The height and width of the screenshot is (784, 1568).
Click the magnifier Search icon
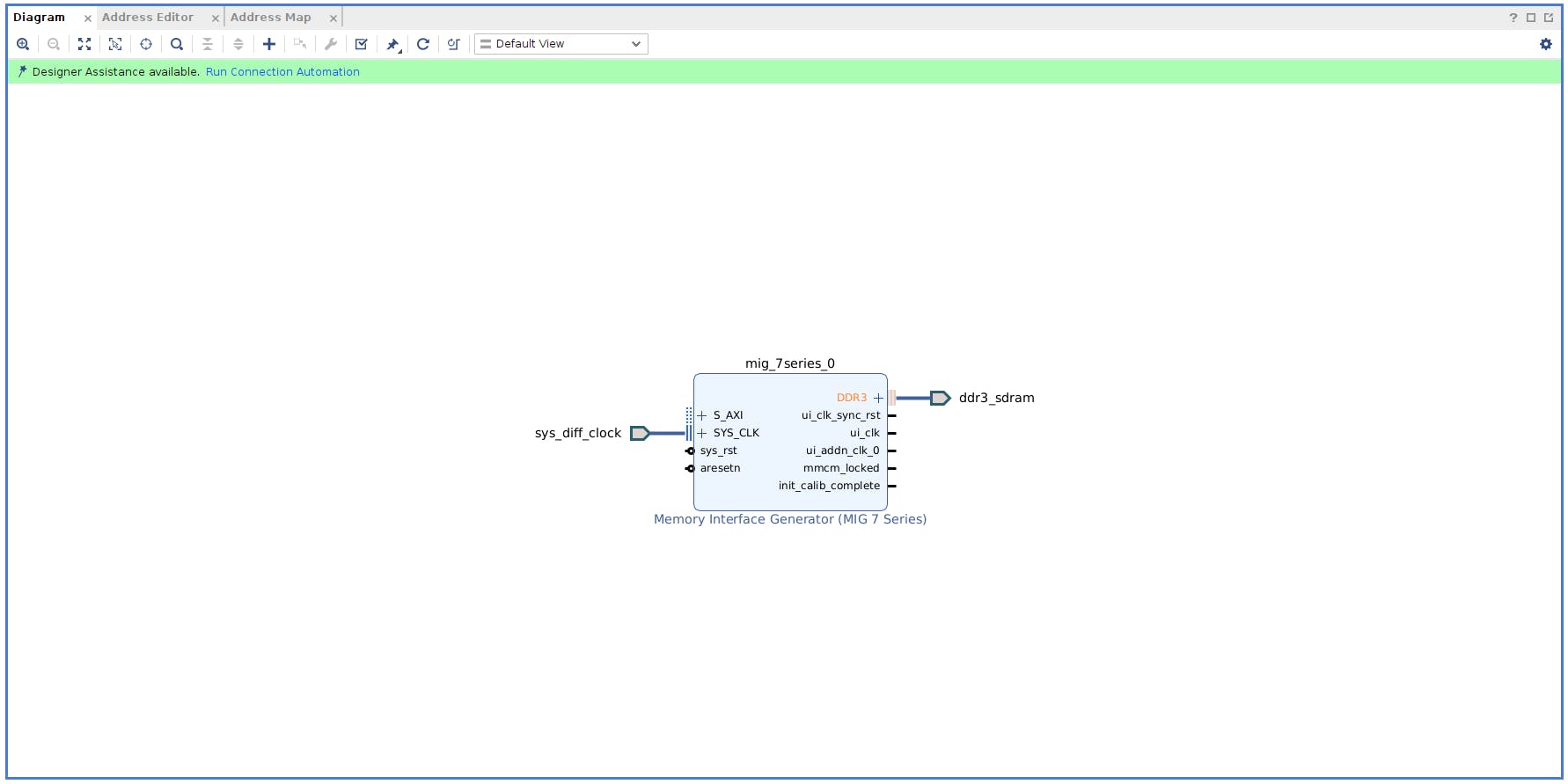177,44
